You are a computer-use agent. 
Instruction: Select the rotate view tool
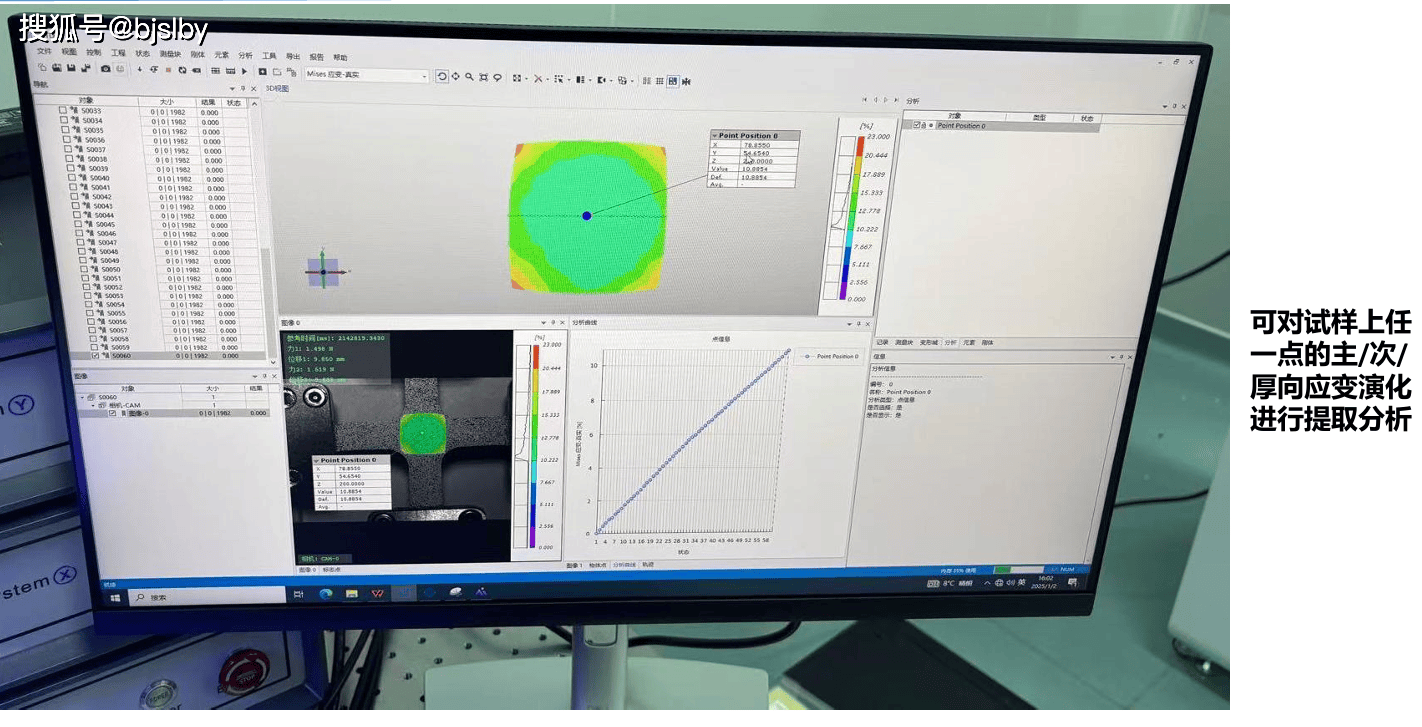(x=442, y=76)
